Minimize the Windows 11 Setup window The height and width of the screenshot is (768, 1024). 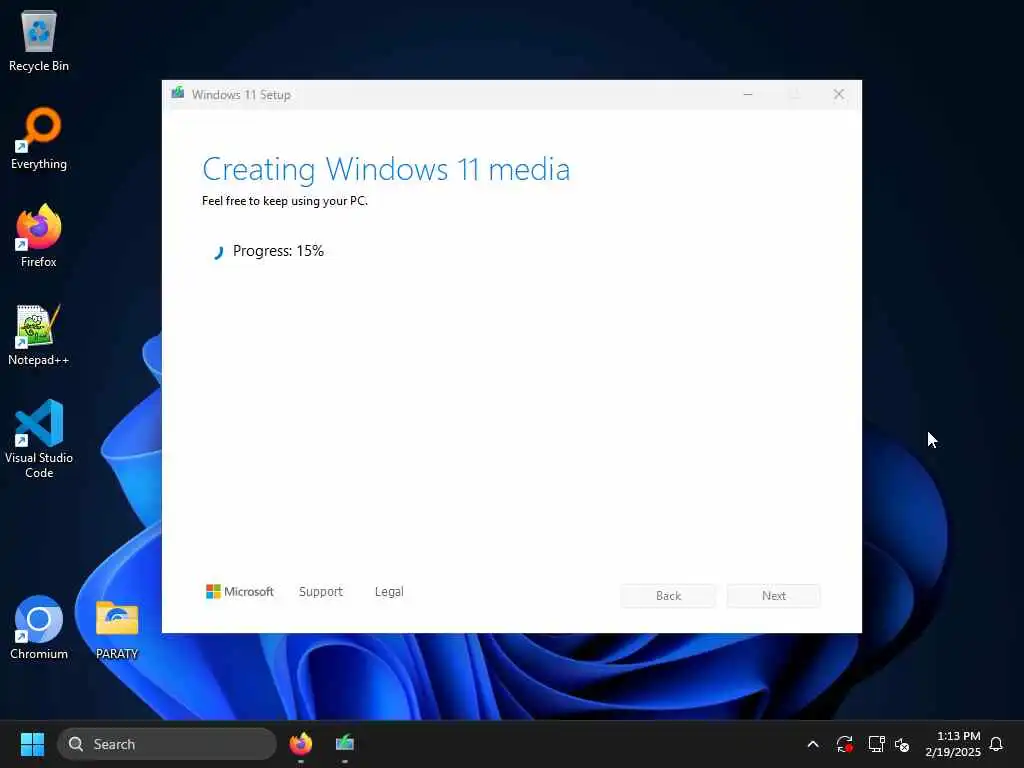(748, 95)
